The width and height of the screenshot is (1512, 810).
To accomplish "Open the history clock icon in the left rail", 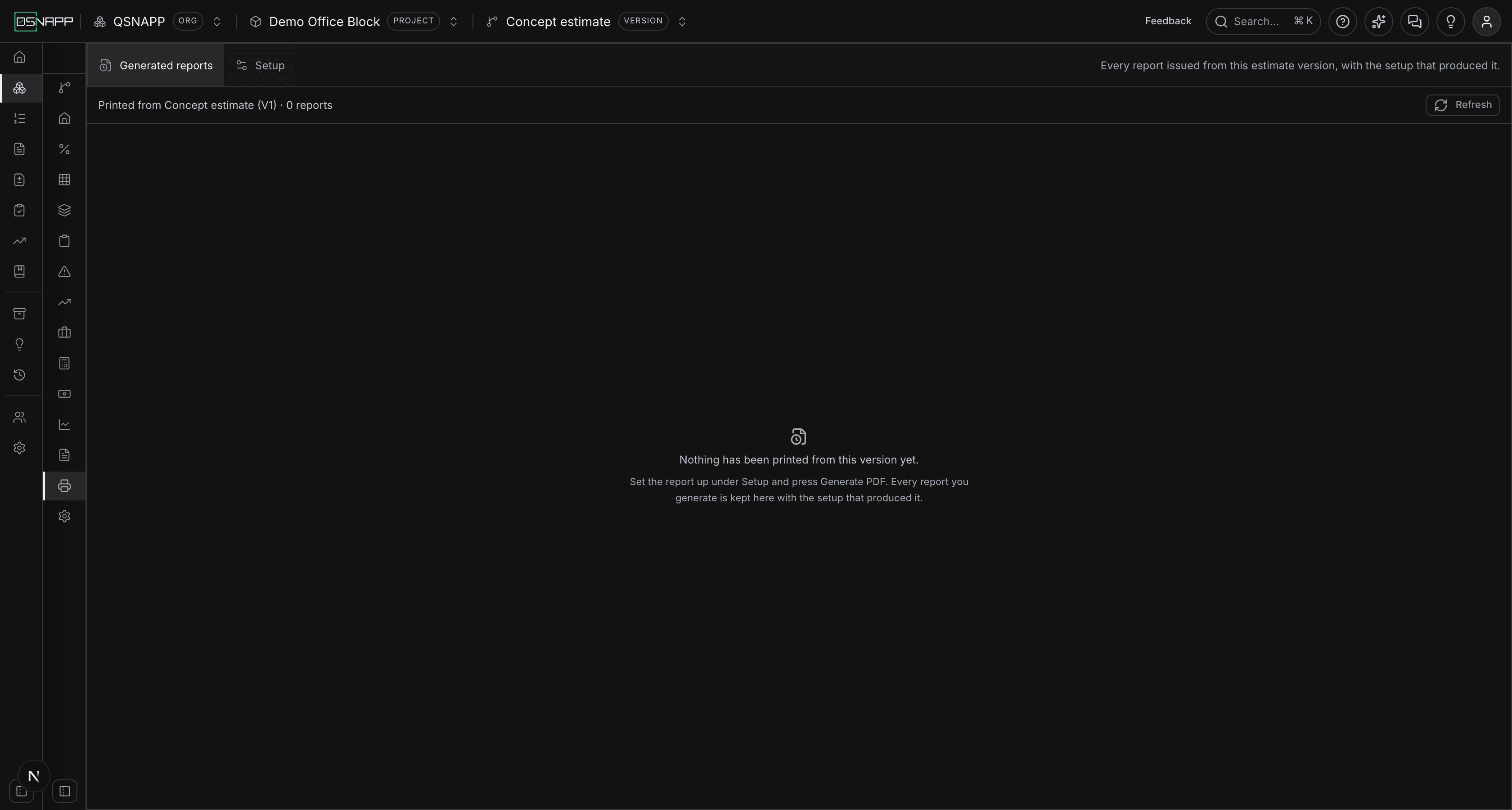I will 19,375.
